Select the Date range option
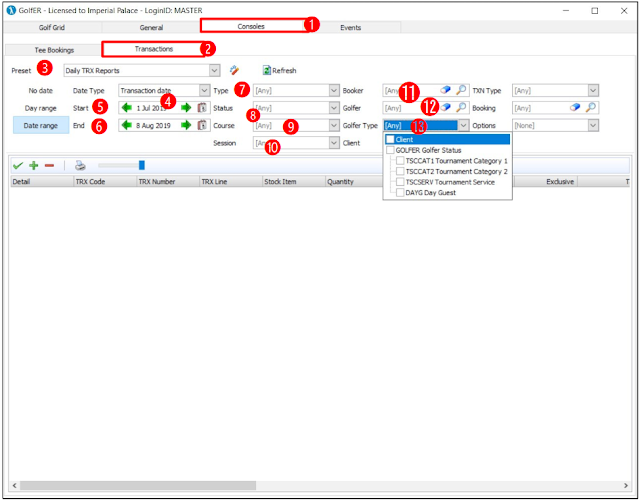The height and width of the screenshot is (500, 640). [x=41, y=126]
